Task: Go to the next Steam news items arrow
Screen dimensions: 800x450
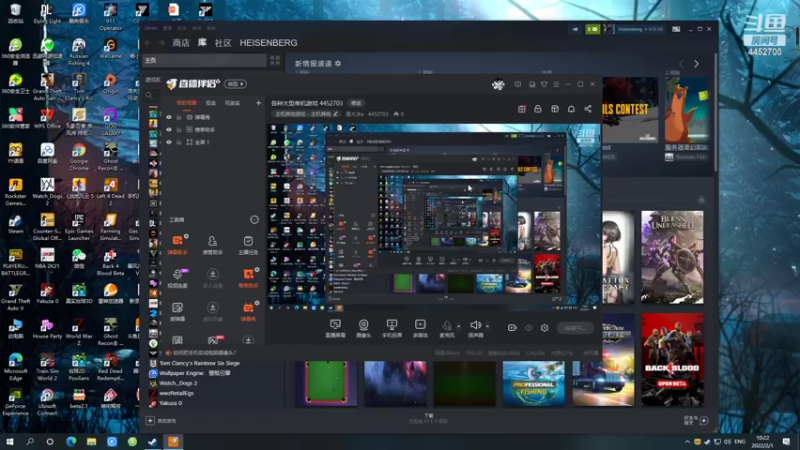Action: point(696,64)
